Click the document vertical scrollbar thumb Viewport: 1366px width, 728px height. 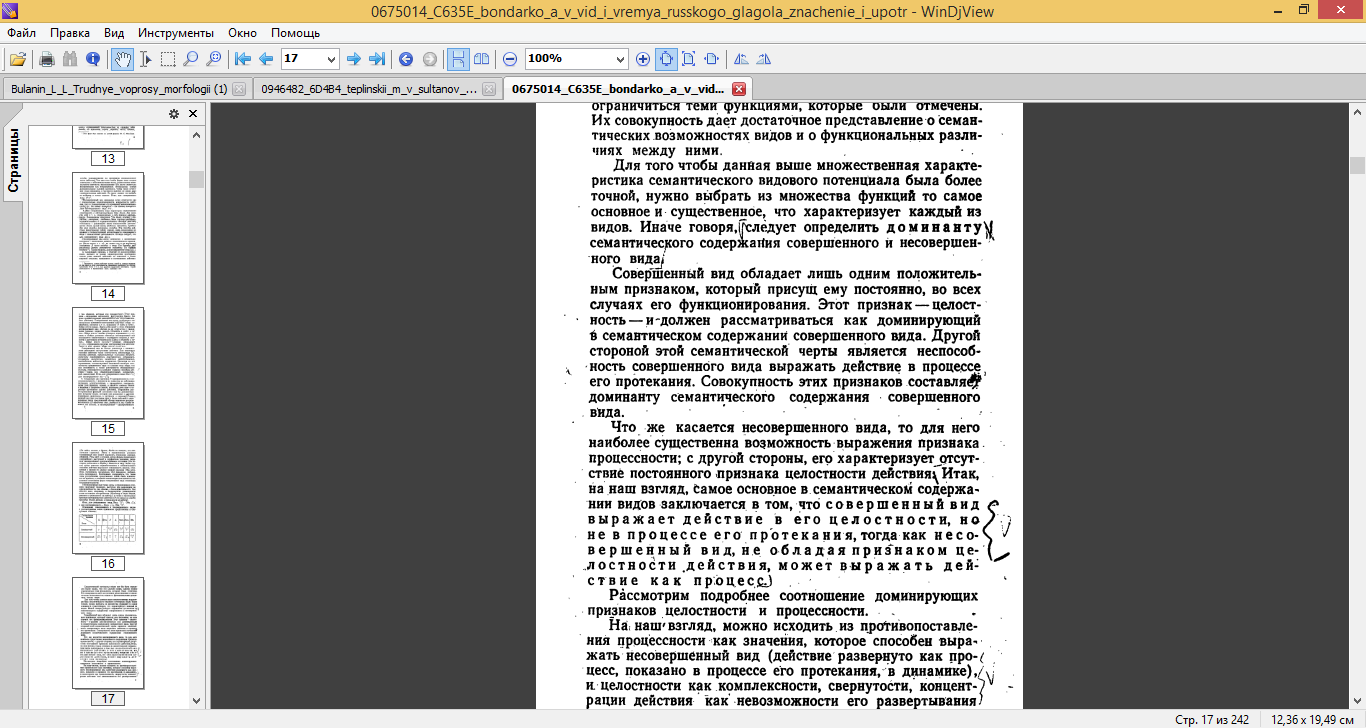coord(1357,165)
